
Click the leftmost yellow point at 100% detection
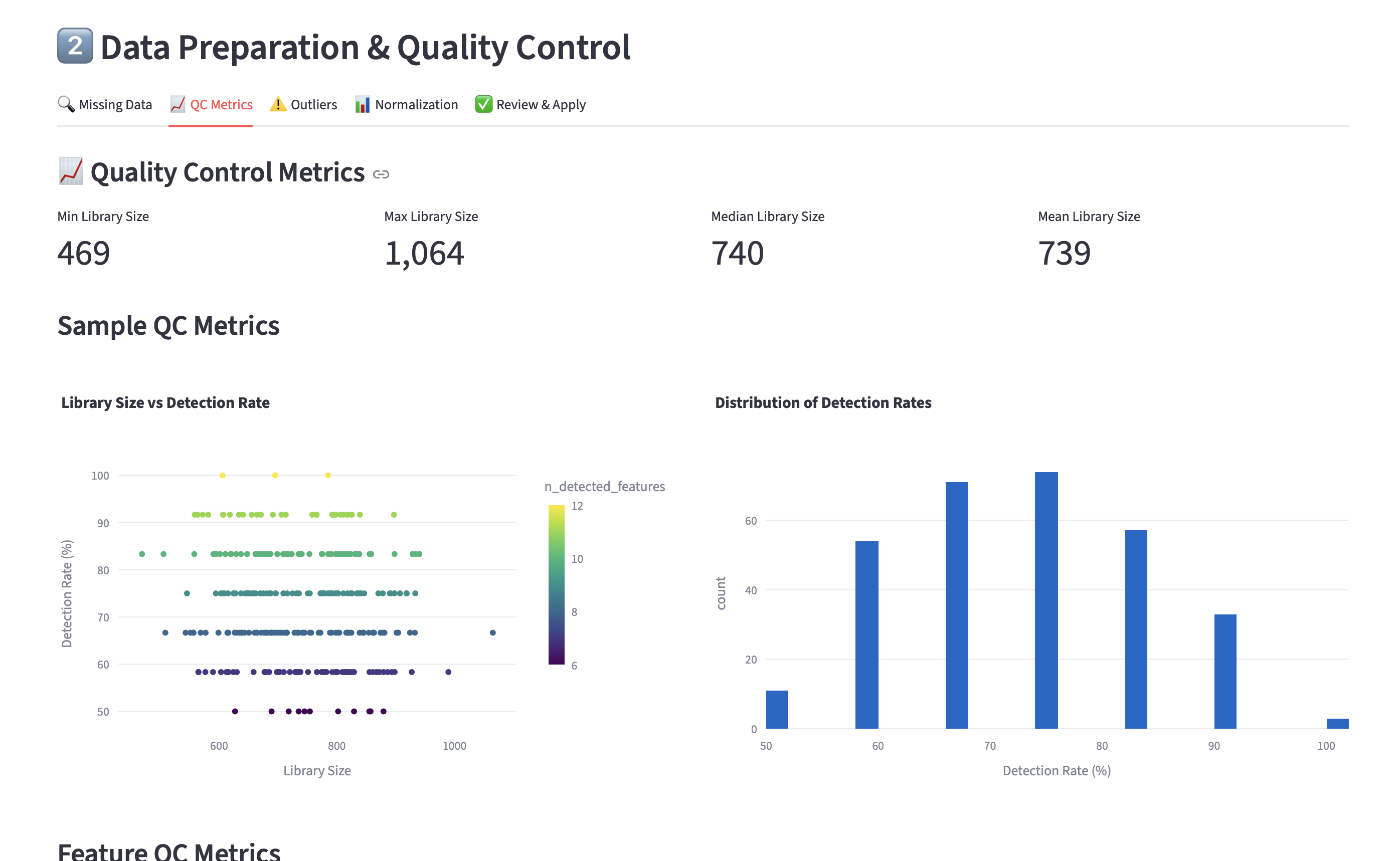coord(222,475)
